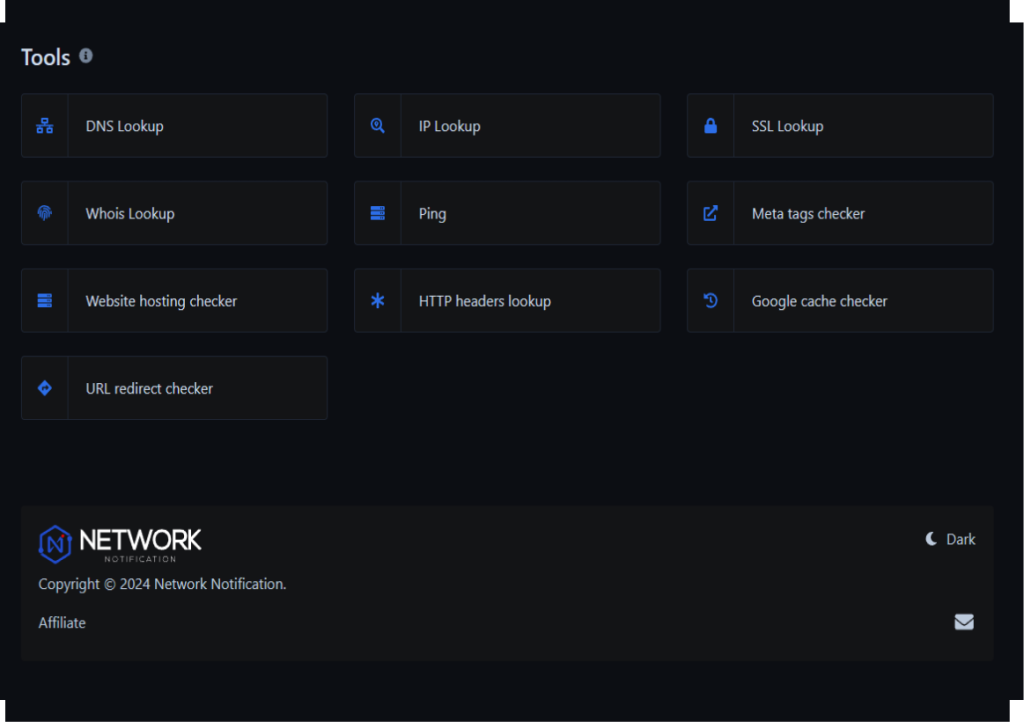Click the IP Lookup magnifier icon
Image resolution: width=1024 pixels, height=722 pixels.
(377, 126)
